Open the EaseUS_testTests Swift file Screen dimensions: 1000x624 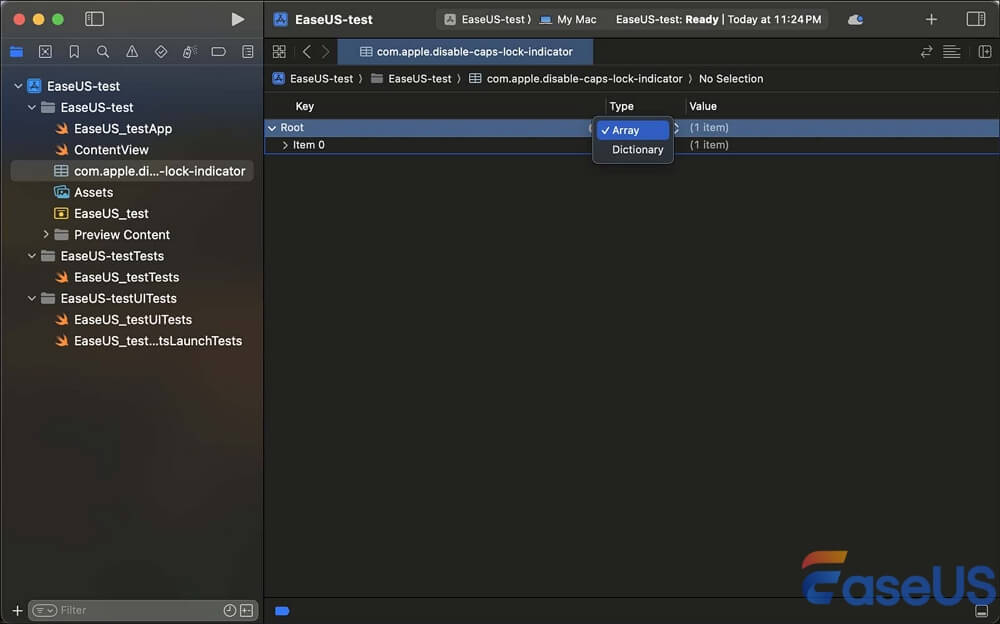[x=126, y=278]
